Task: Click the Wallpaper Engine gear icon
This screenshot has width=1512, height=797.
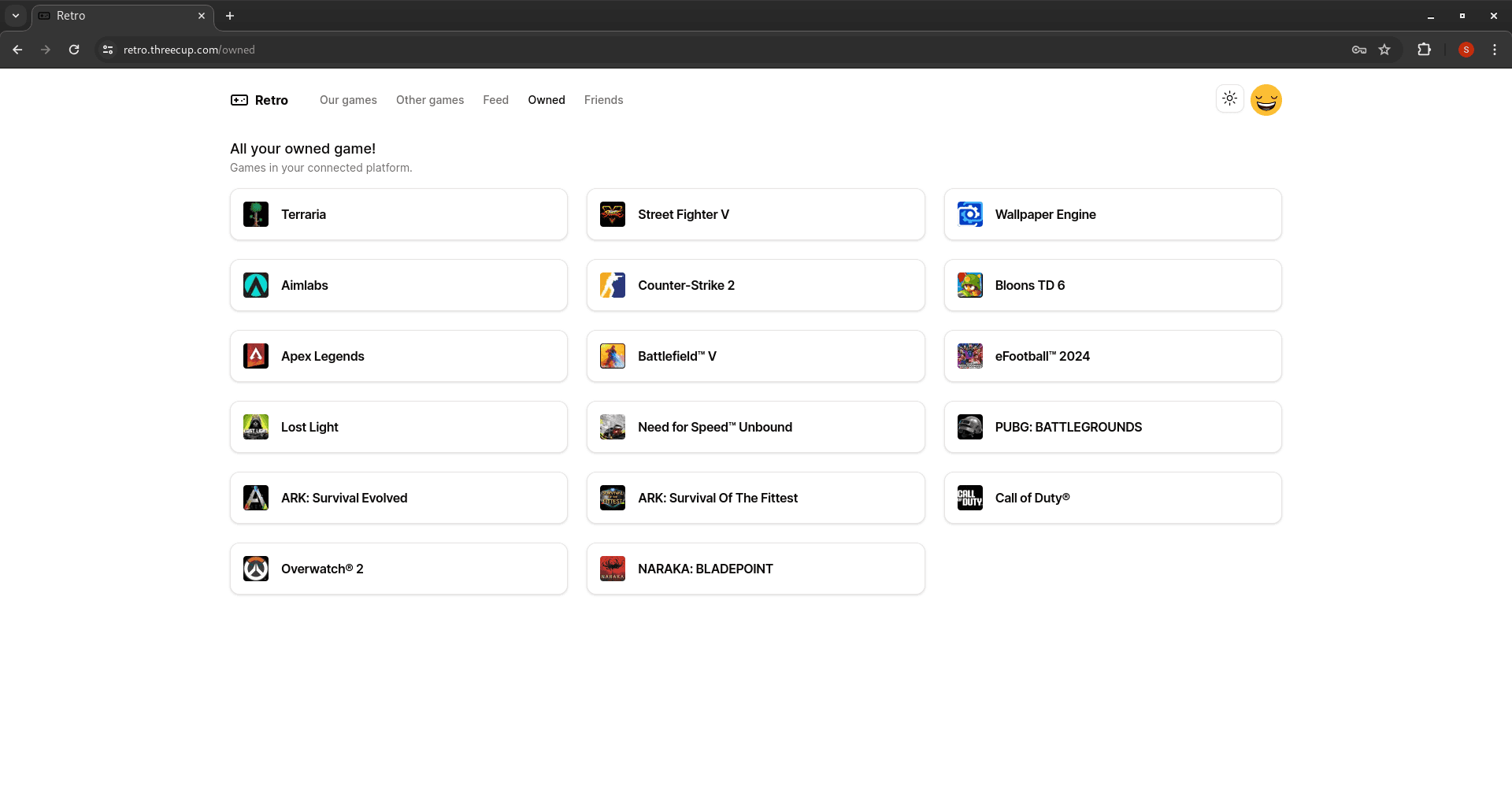Action: click(x=970, y=214)
